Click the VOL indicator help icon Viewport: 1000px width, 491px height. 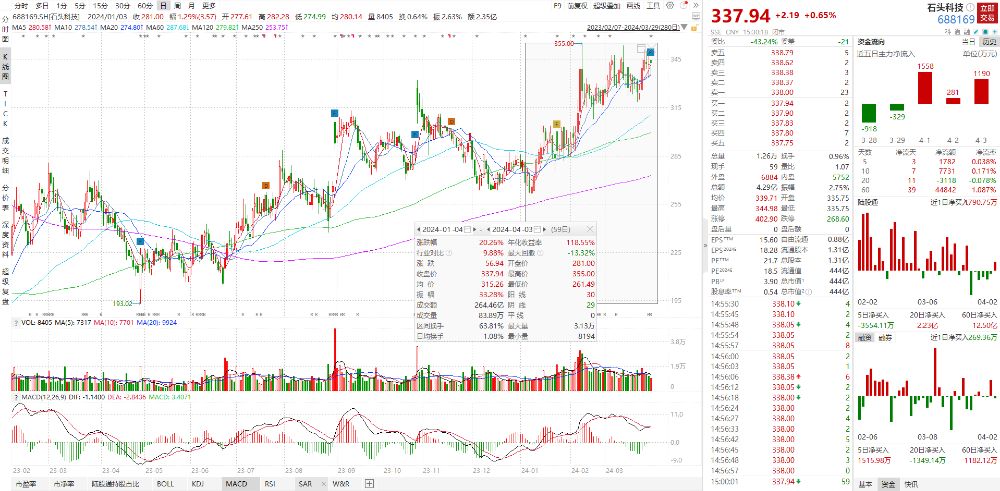(x=15, y=323)
